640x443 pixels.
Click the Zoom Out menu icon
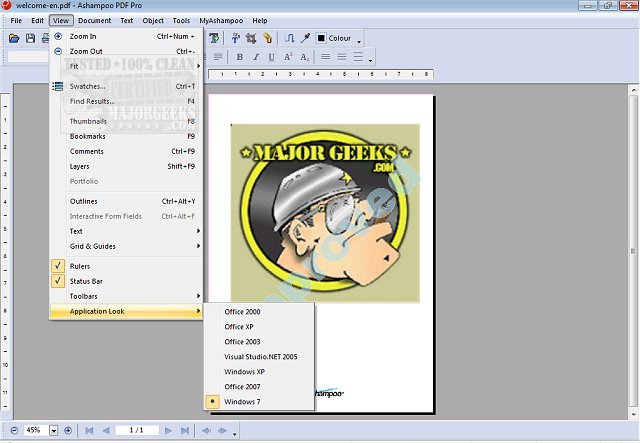pos(58,51)
